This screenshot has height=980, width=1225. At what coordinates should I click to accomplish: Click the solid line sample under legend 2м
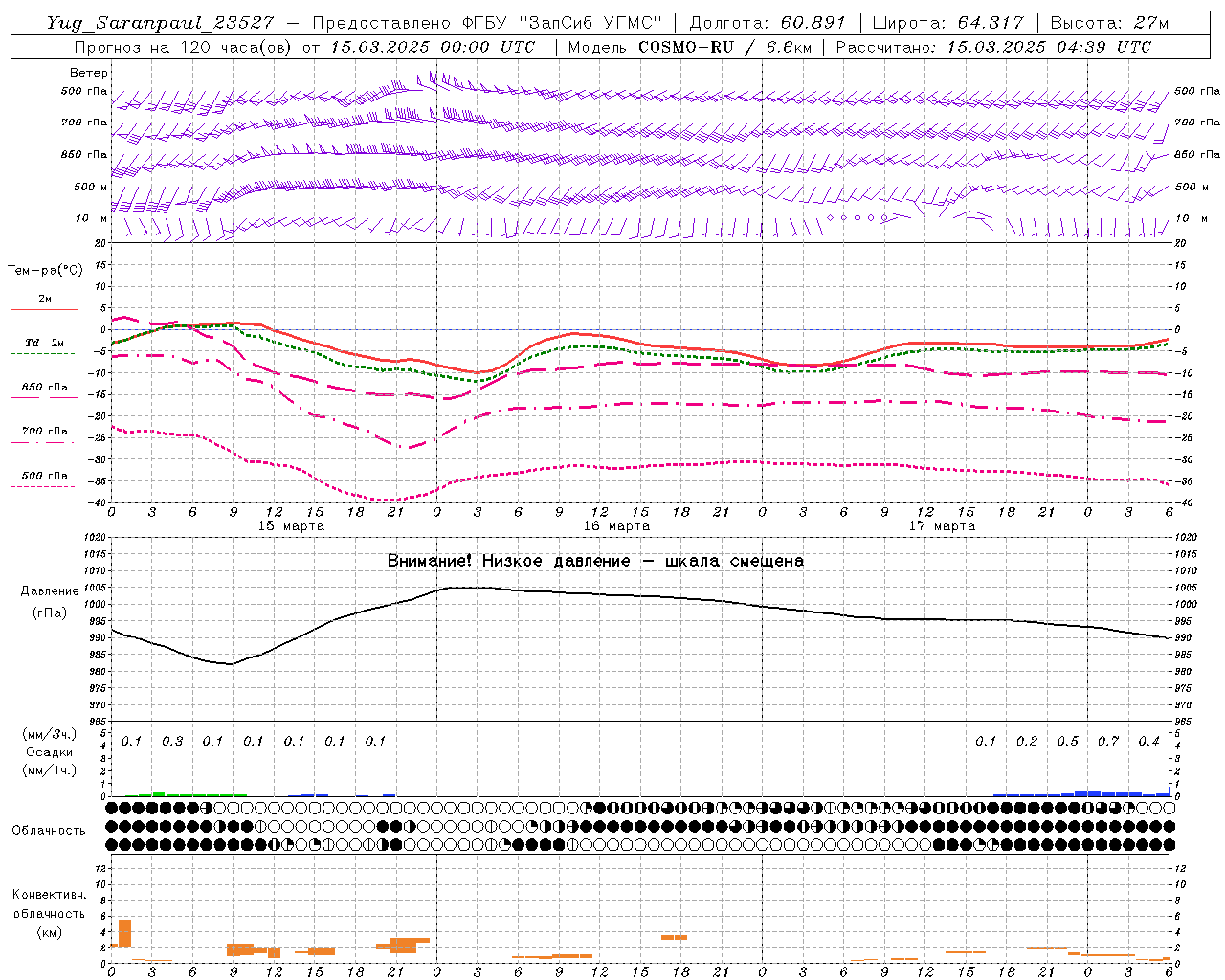coord(44,310)
